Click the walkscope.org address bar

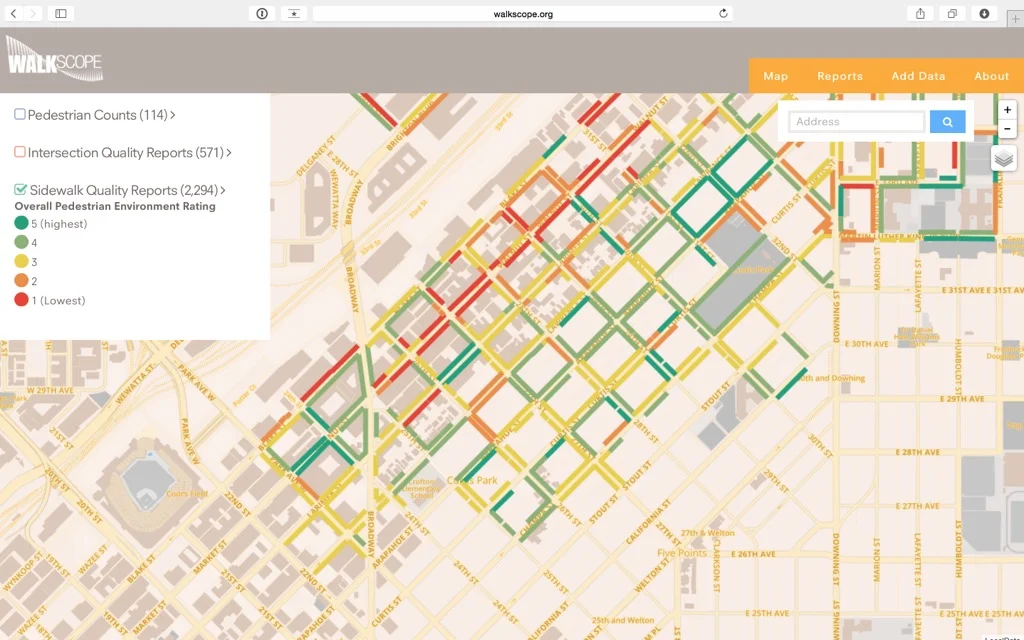(x=522, y=13)
